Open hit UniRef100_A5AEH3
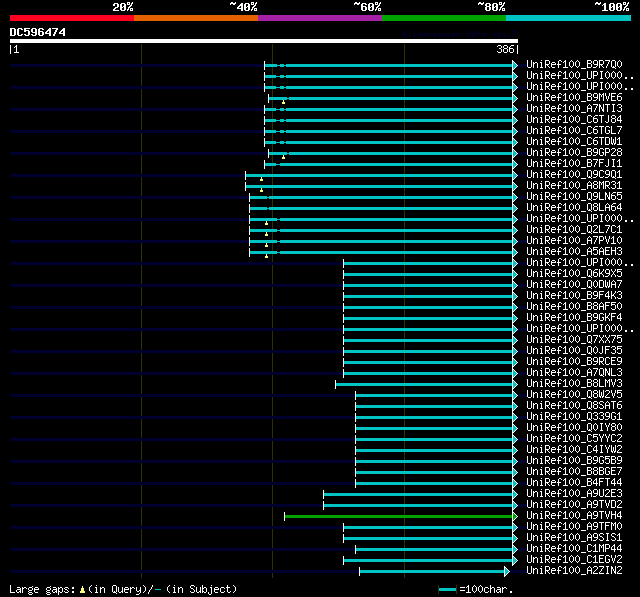 click(574, 252)
